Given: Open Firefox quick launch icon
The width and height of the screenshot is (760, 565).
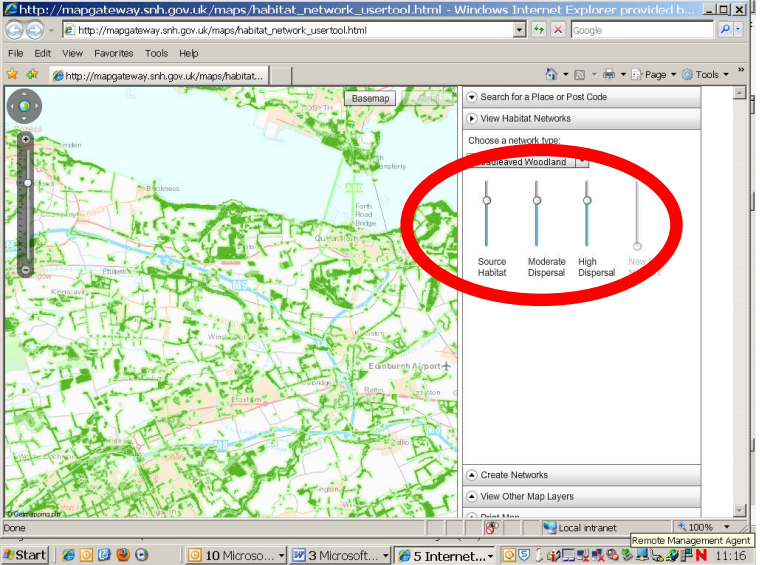Looking at the screenshot, I should click(x=123, y=555).
